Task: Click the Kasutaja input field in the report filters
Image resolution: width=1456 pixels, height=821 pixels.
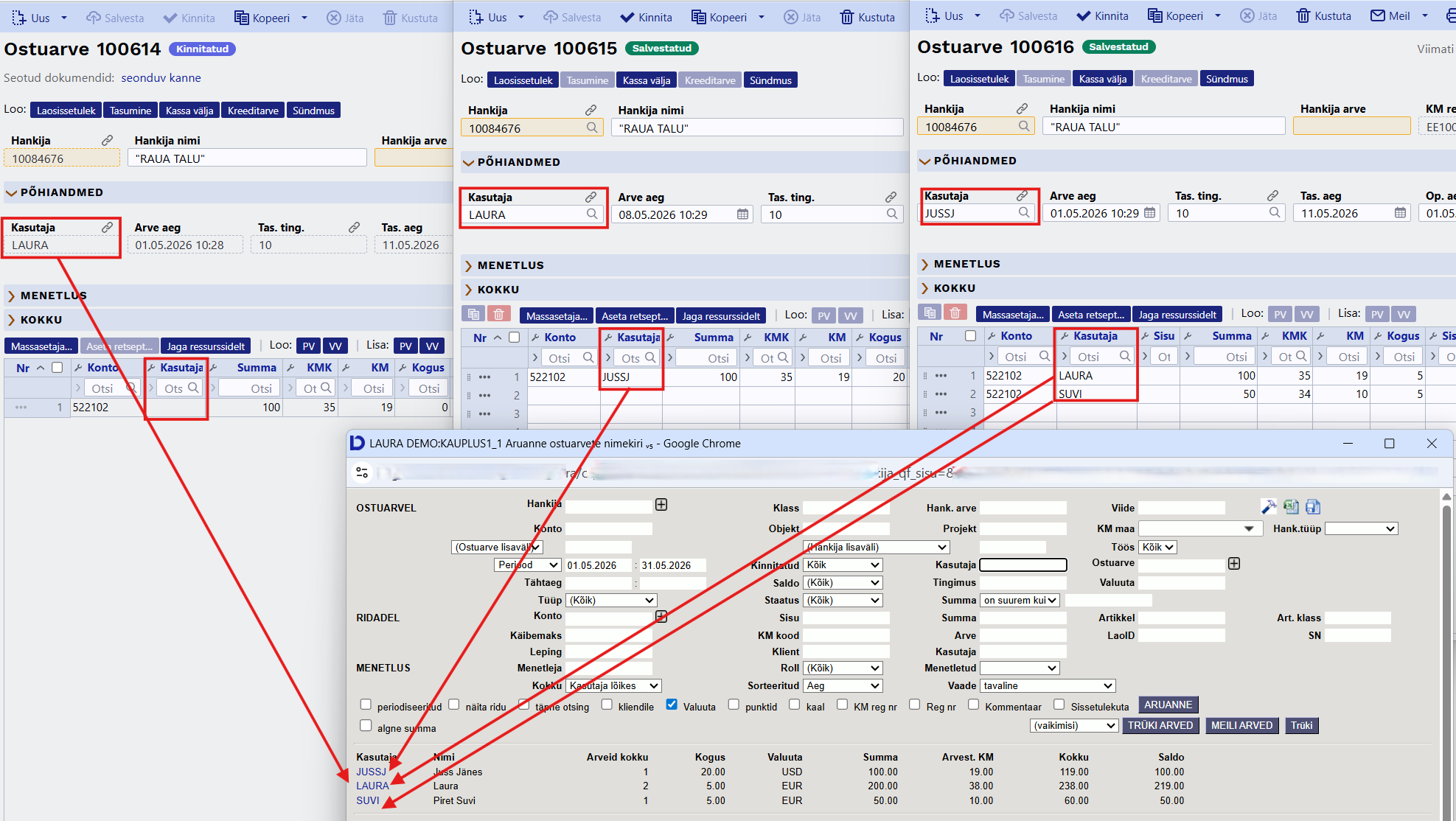Action: [x=1023, y=565]
